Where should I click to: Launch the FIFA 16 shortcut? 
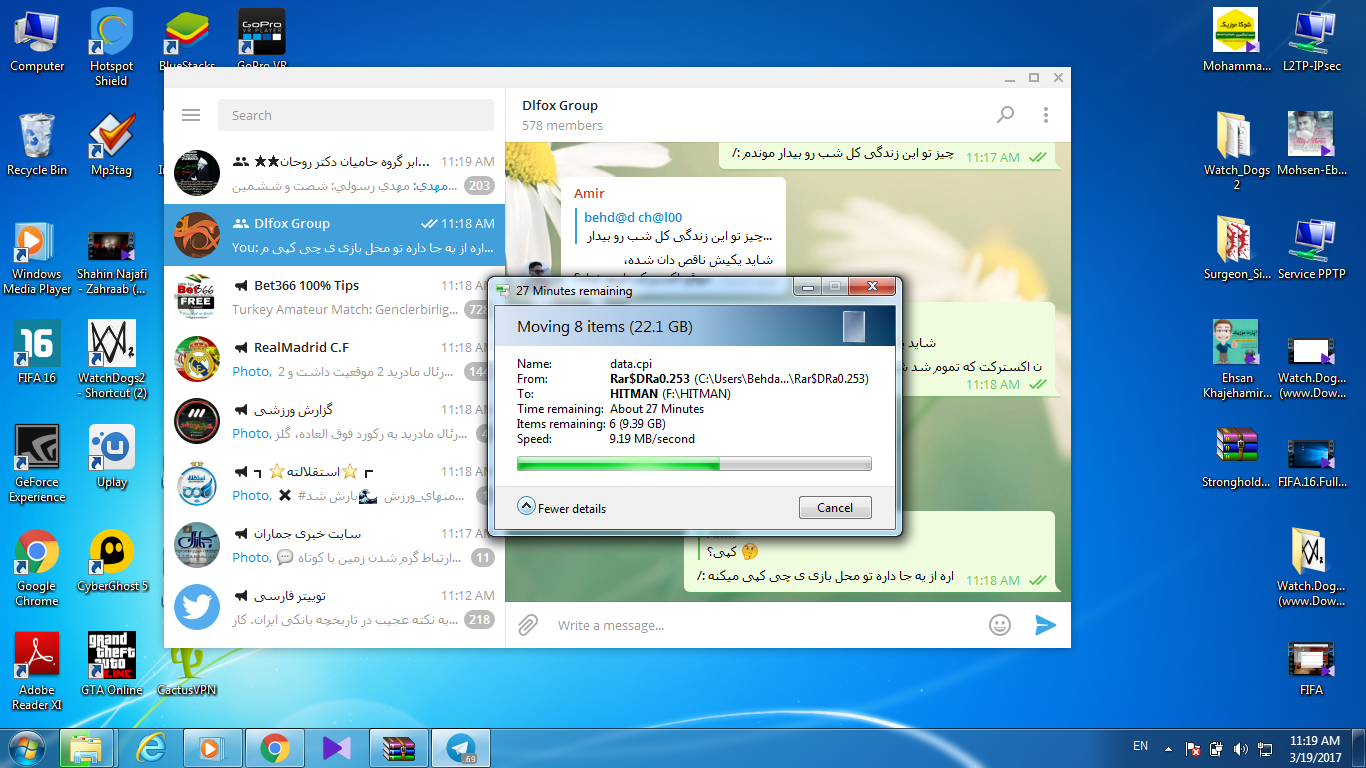[x=37, y=352]
